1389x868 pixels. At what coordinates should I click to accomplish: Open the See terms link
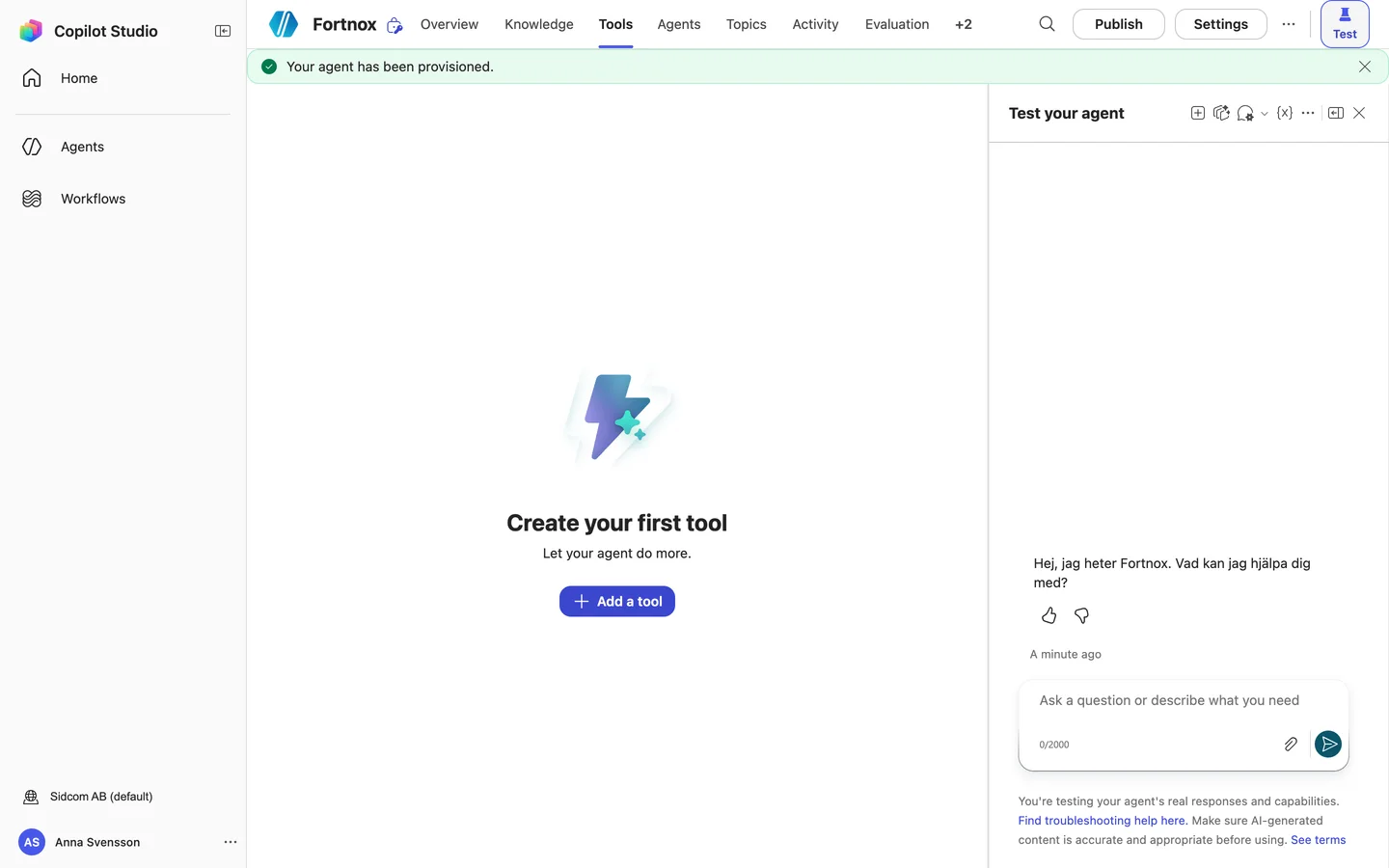pyautogui.click(x=1319, y=840)
